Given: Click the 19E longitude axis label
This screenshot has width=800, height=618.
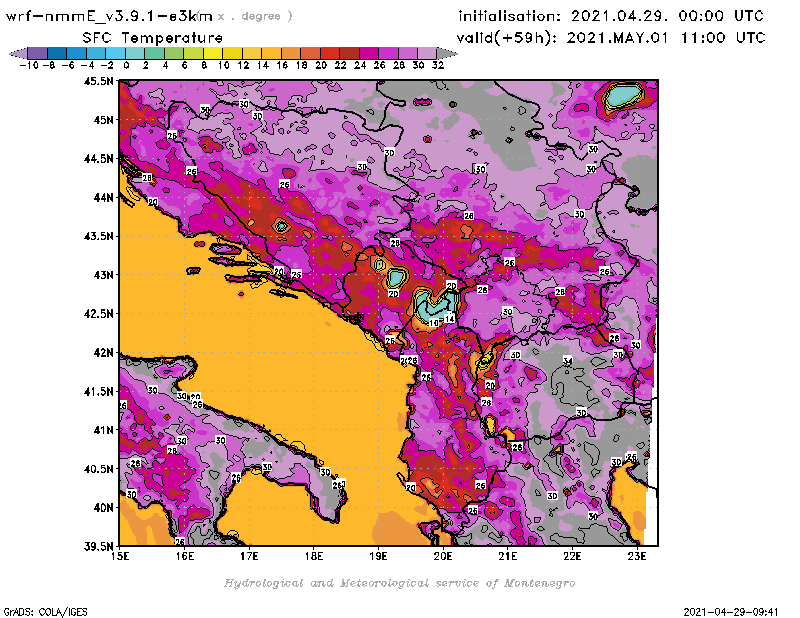Looking at the screenshot, I should 379,554.
